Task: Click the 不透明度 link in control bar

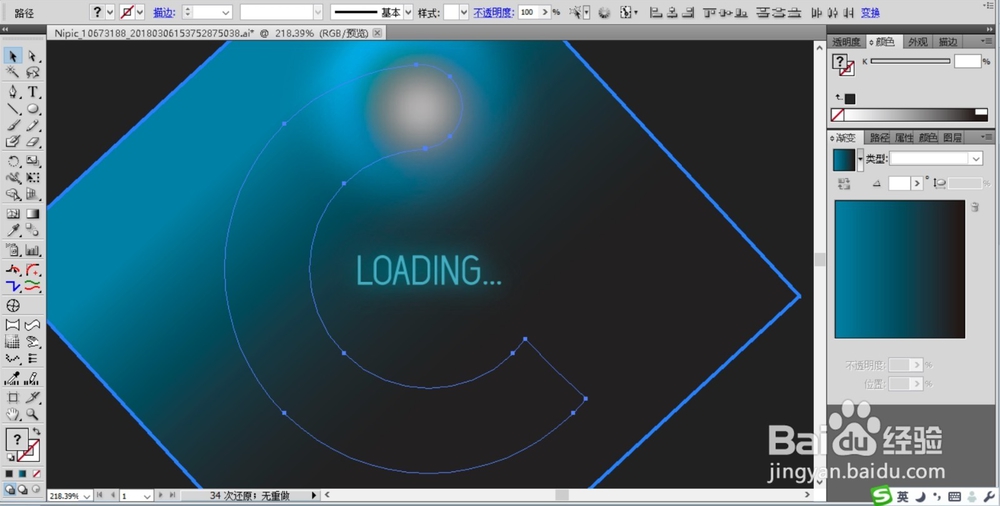Action: pos(494,13)
